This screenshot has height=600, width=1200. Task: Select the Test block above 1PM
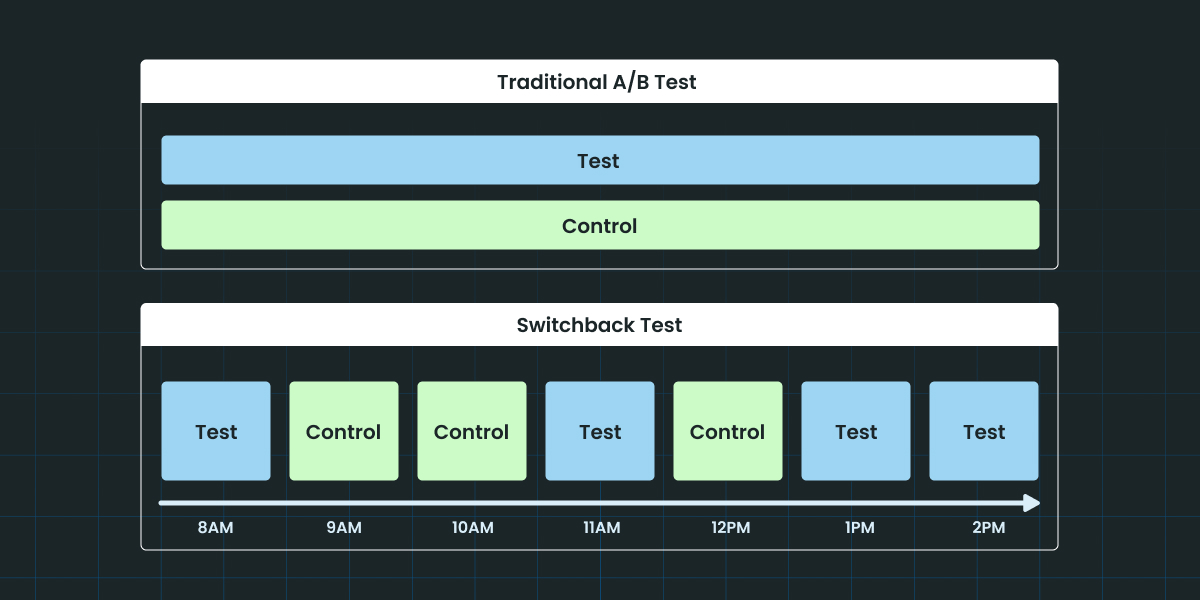click(856, 431)
